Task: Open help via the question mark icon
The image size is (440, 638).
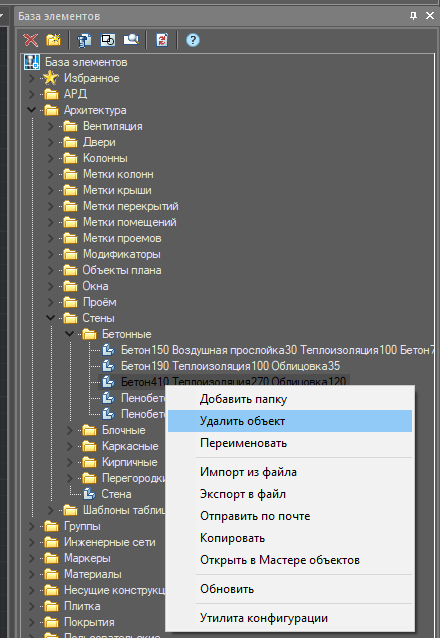Action: 193,40
